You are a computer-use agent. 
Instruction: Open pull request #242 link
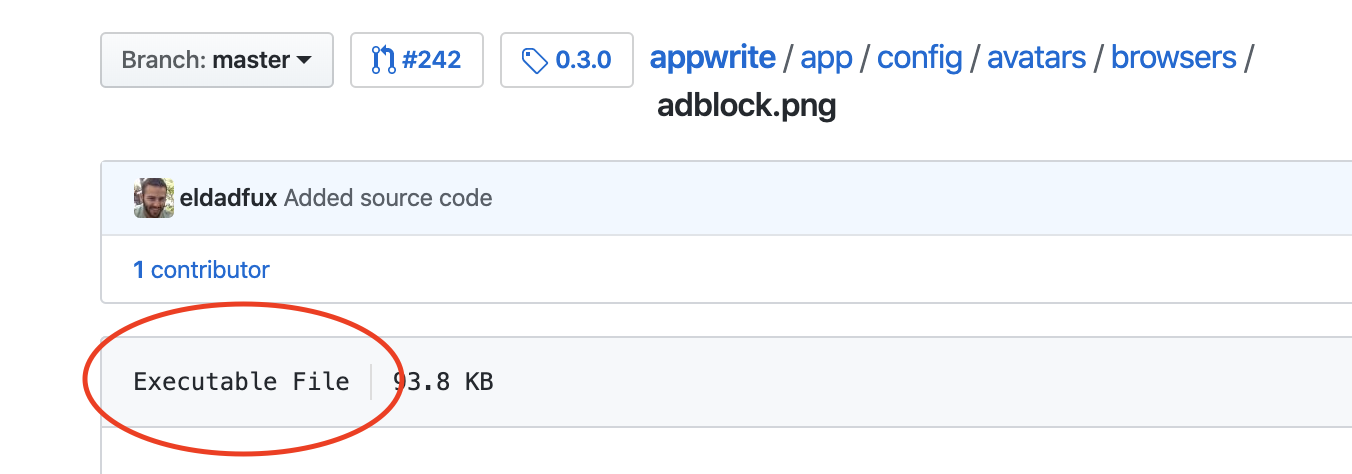coord(417,60)
